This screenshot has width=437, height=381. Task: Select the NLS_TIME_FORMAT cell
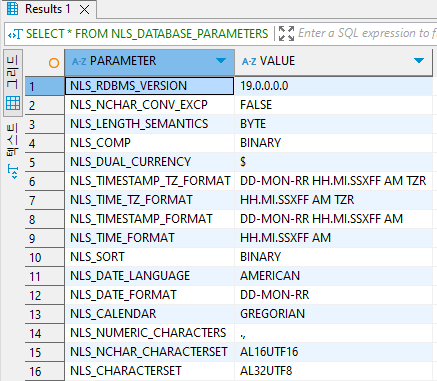[x=150, y=238]
